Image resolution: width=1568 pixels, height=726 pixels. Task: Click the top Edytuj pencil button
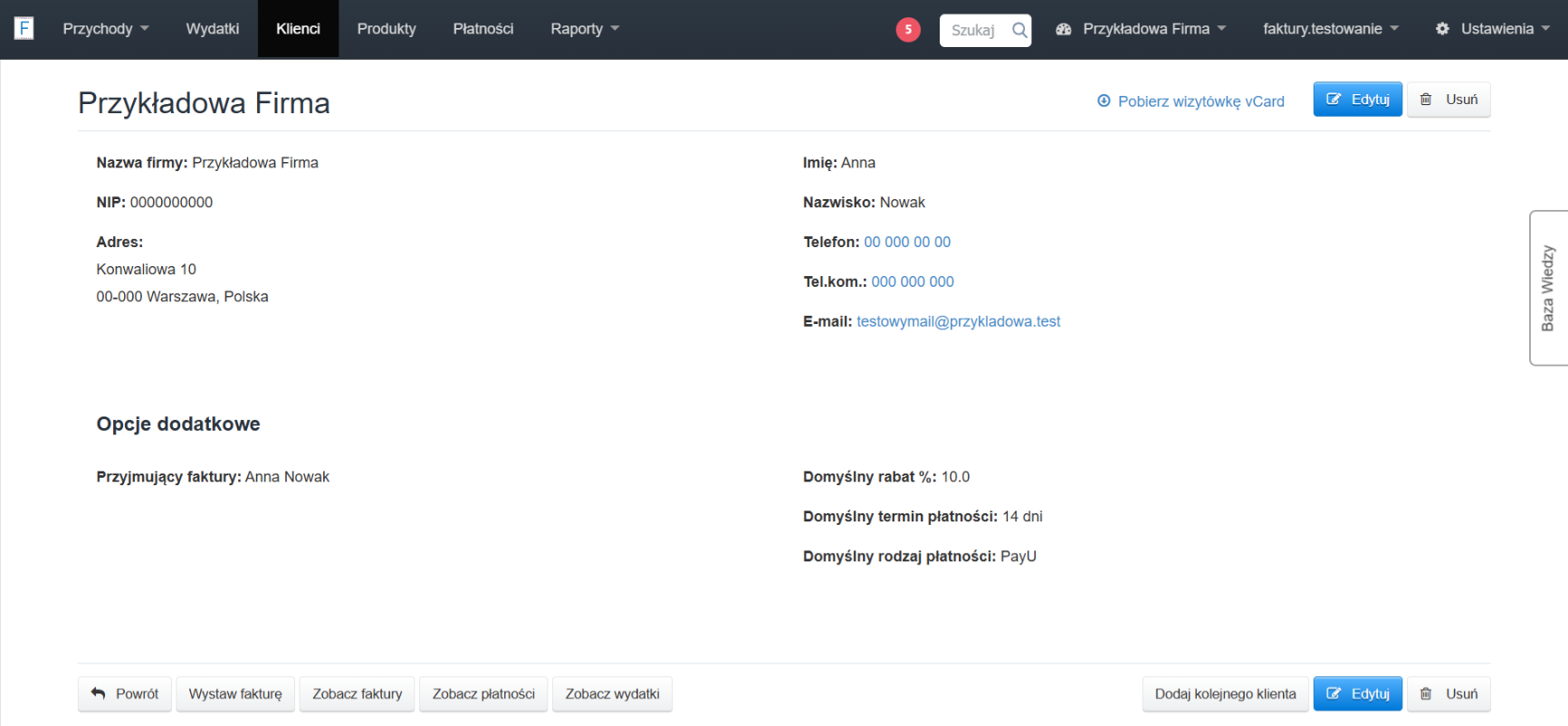(1357, 100)
